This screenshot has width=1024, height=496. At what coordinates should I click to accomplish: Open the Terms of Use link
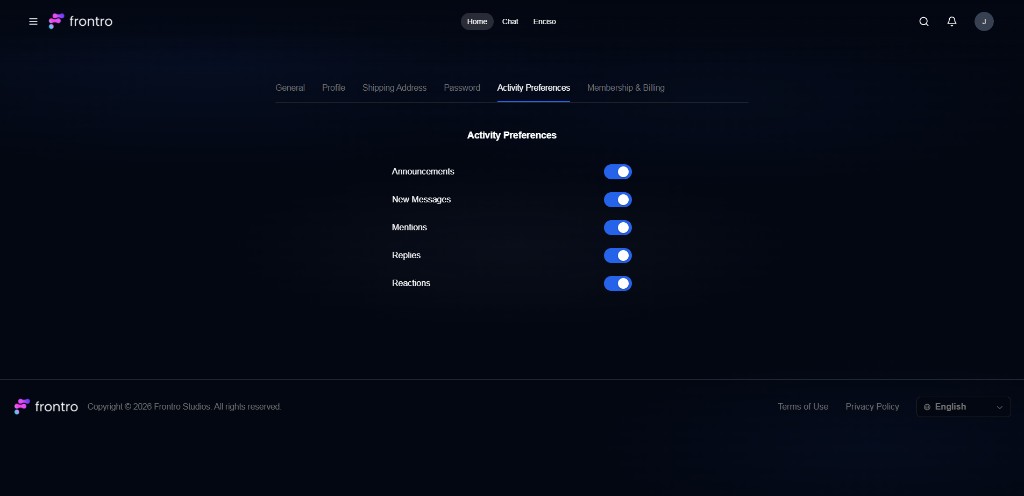click(x=803, y=407)
